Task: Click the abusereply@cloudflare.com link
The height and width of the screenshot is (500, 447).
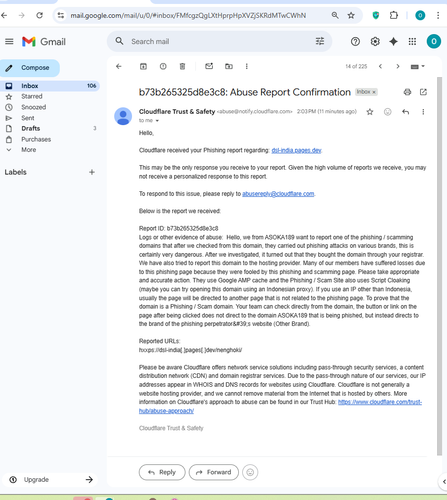Action: [278, 194]
